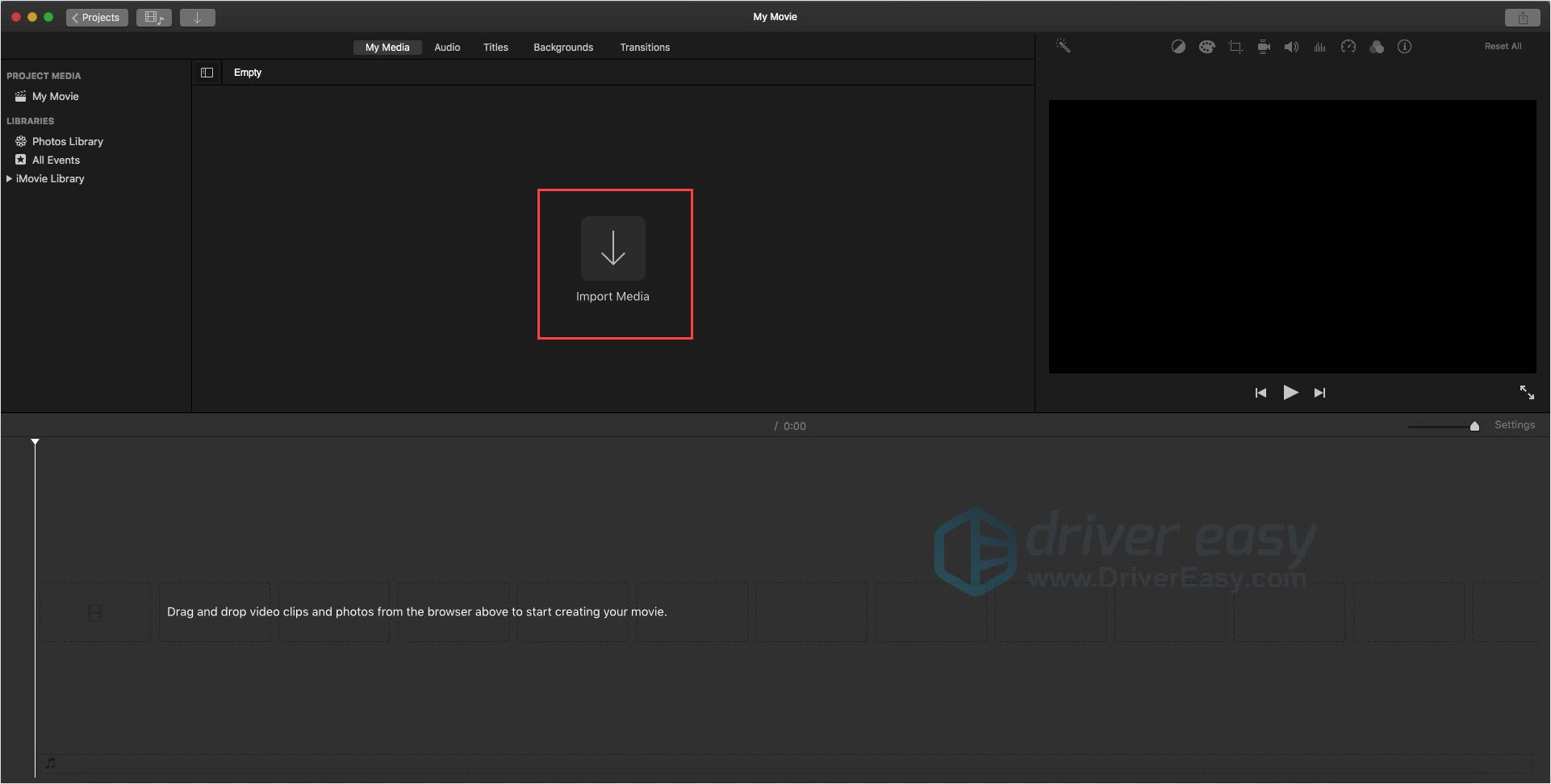Switch to Audio tab

click(447, 48)
